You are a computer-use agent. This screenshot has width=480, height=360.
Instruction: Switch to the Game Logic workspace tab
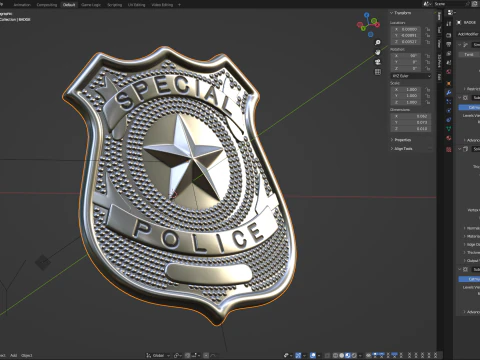tap(91, 5)
